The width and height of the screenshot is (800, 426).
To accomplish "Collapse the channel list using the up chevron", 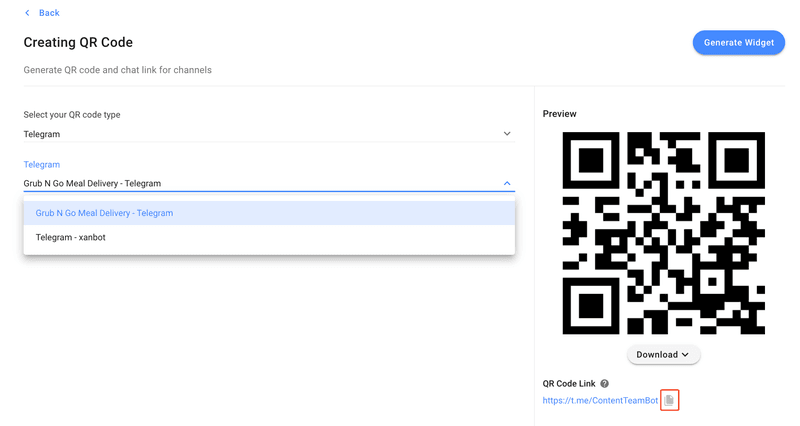I will coord(507,183).
